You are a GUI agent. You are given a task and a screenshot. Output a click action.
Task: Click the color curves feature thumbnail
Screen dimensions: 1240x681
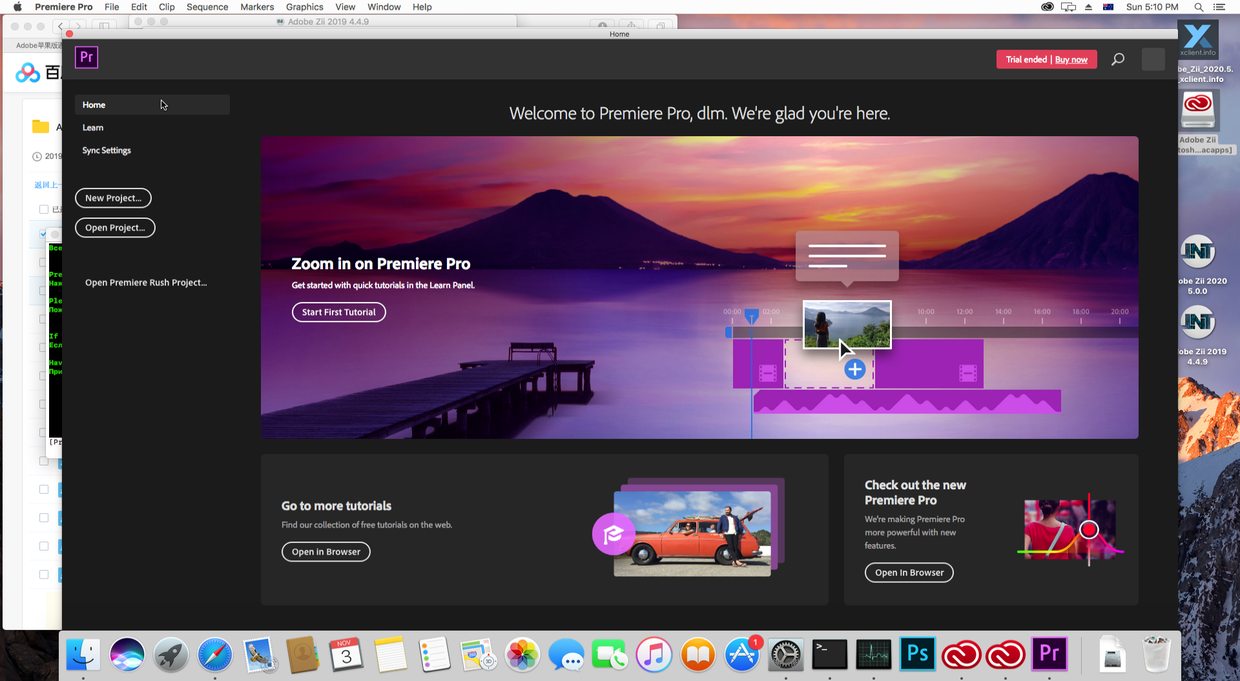coord(1070,530)
